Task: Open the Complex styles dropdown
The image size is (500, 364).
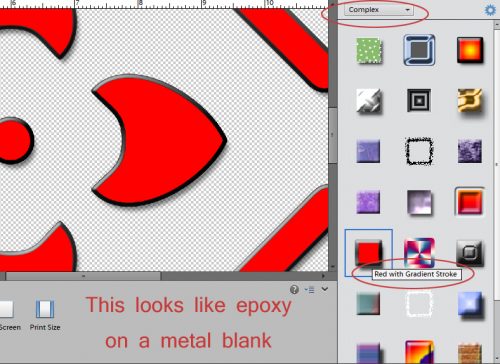Action: pyautogui.click(x=379, y=10)
